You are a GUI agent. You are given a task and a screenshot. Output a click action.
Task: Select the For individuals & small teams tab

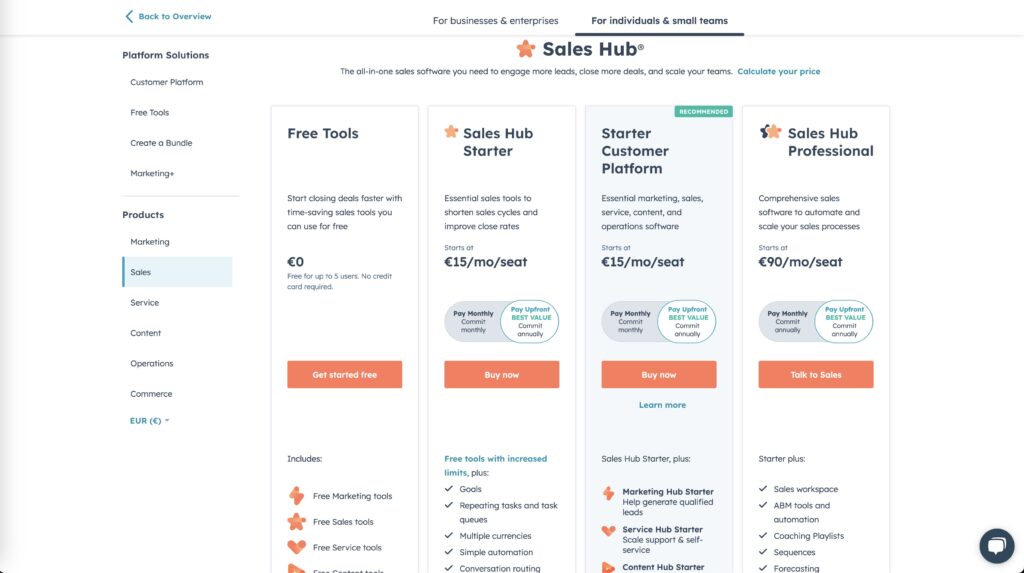click(659, 20)
